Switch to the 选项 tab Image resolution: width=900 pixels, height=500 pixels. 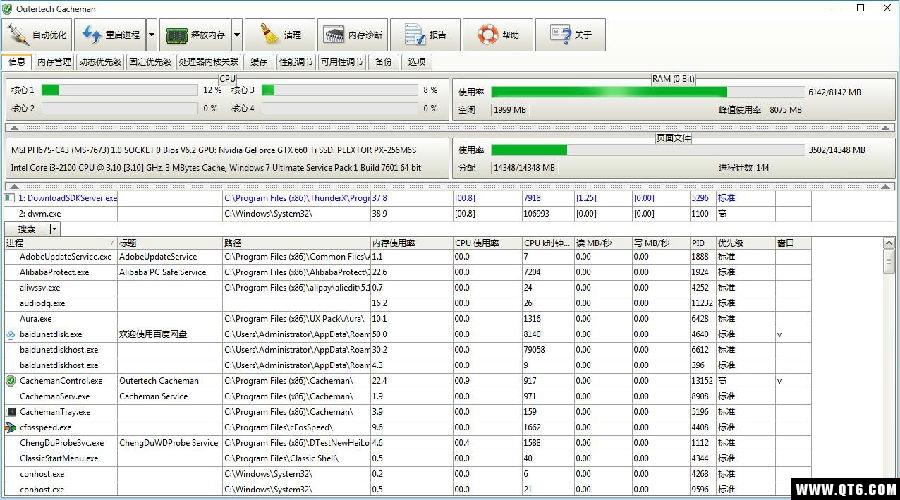[416, 62]
